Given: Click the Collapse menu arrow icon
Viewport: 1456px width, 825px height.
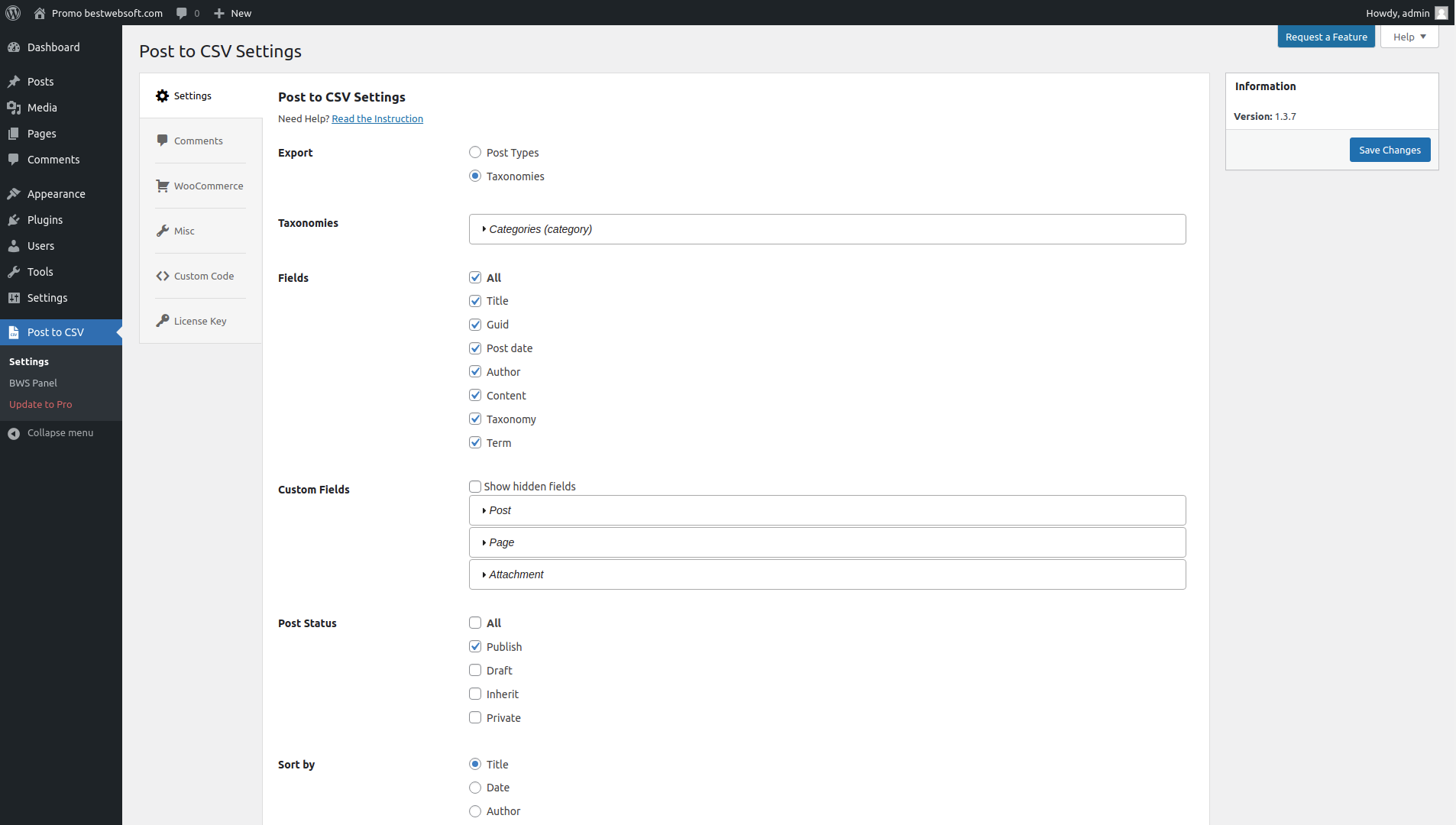Looking at the screenshot, I should coord(14,433).
